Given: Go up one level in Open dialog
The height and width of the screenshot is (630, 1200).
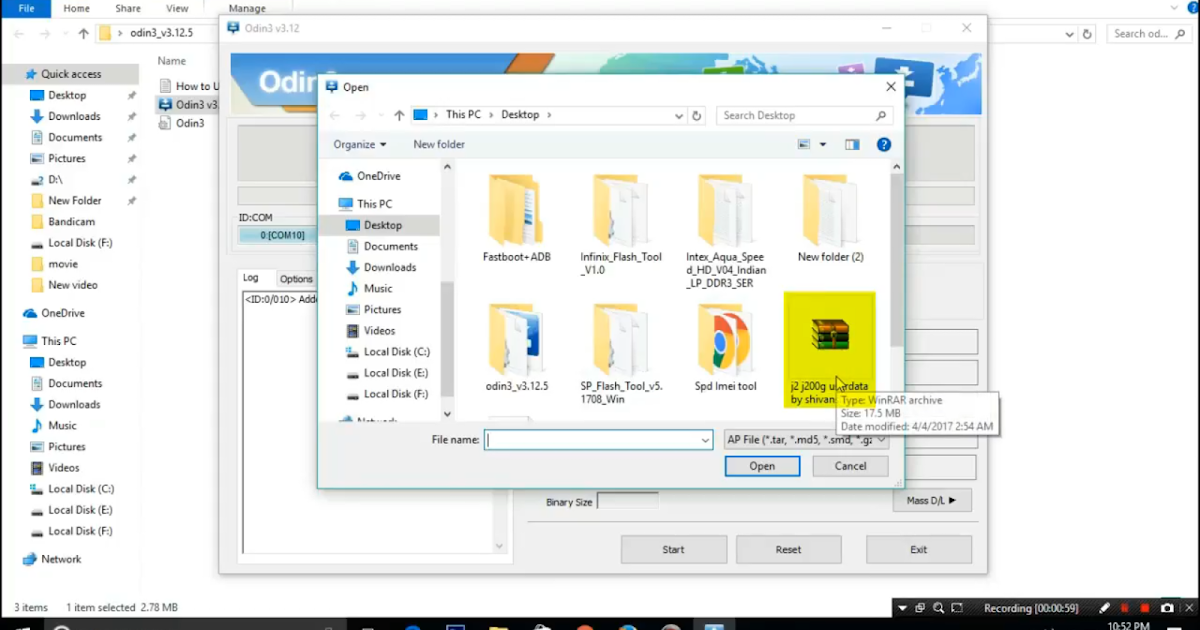Looking at the screenshot, I should tap(399, 115).
